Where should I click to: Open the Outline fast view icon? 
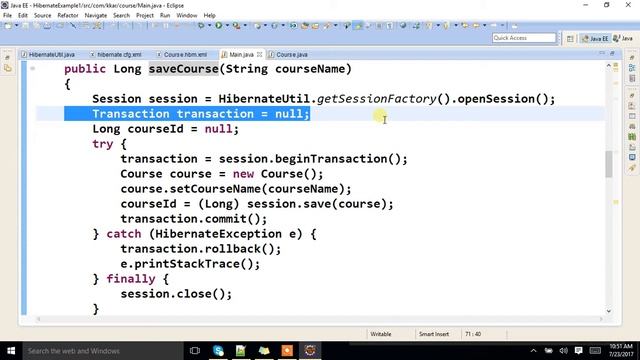(x=632, y=68)
